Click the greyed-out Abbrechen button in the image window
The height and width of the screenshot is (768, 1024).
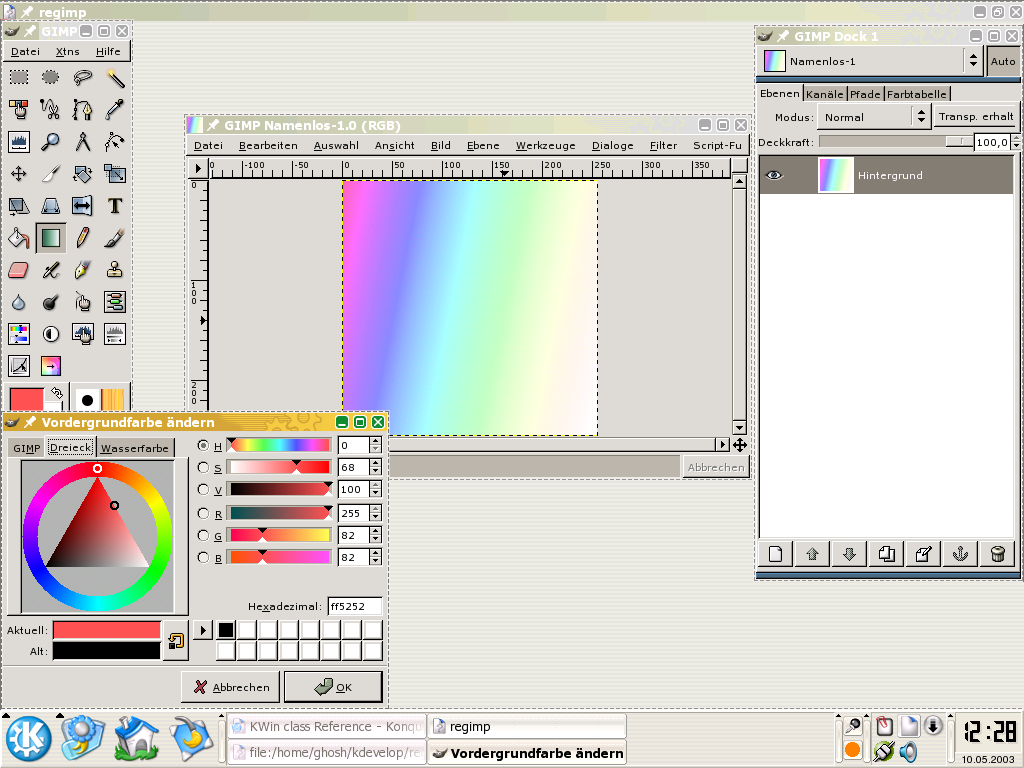(x=716, y=468)
